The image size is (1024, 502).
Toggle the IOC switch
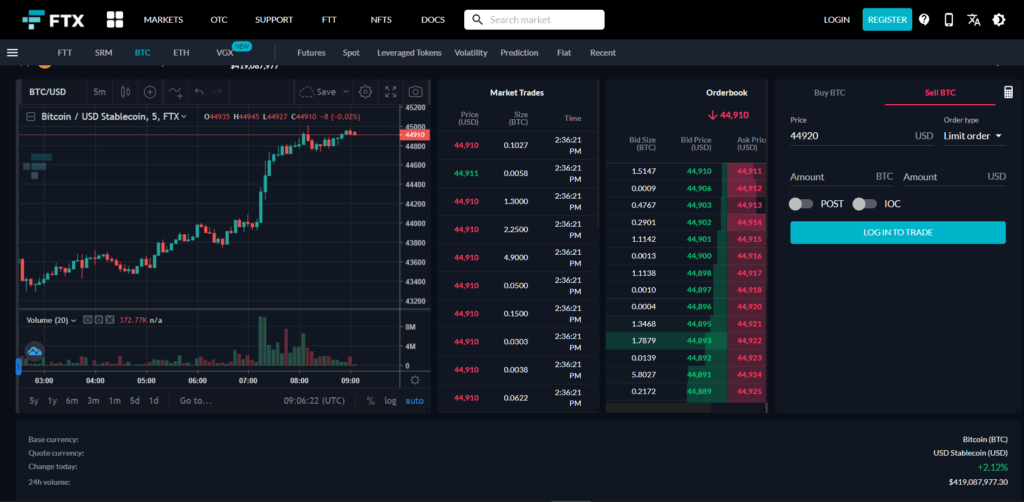coord(864,204)
